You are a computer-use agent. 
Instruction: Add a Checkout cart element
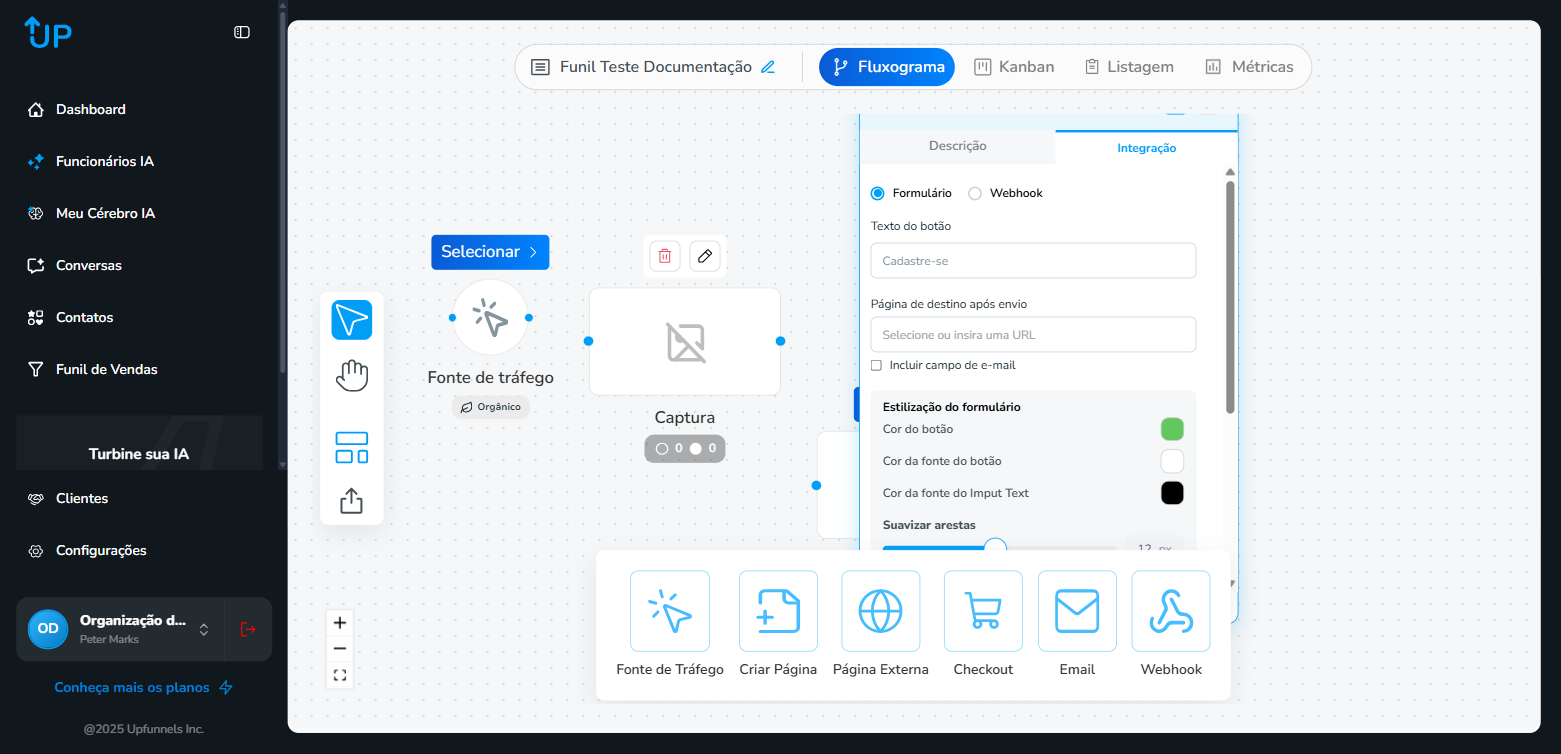pyautogui.click(x=982, y=611)
